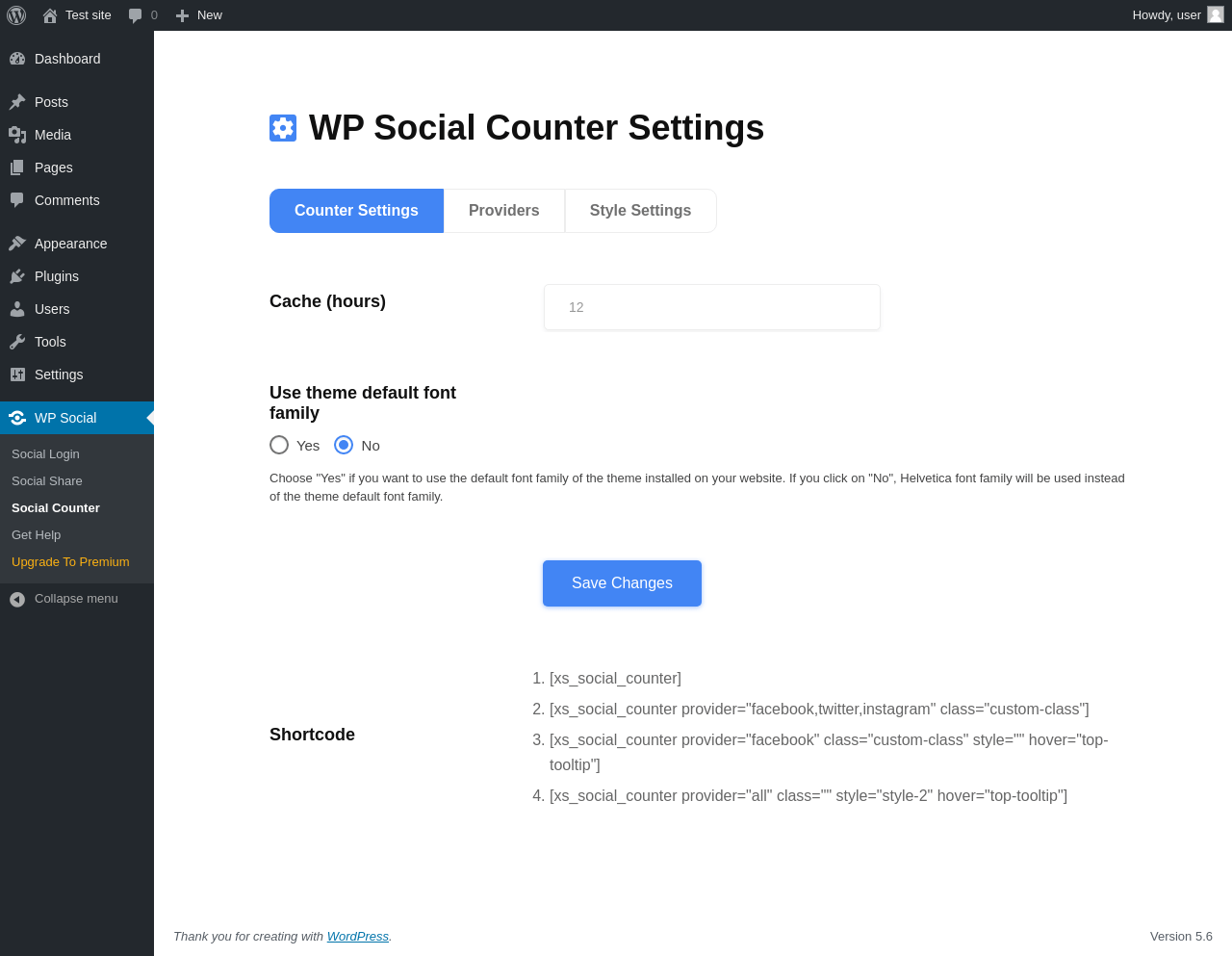Screen dimensions: 1232x956
Task: Click the Tools wrench icon
Action: pyautogui.click(x=17, y=342)
